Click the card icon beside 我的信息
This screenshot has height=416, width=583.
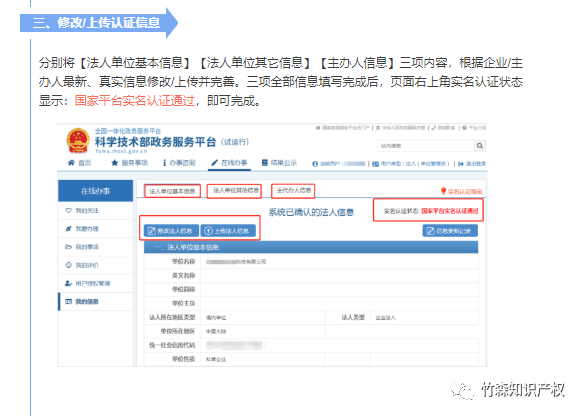[x=68, y=301]
